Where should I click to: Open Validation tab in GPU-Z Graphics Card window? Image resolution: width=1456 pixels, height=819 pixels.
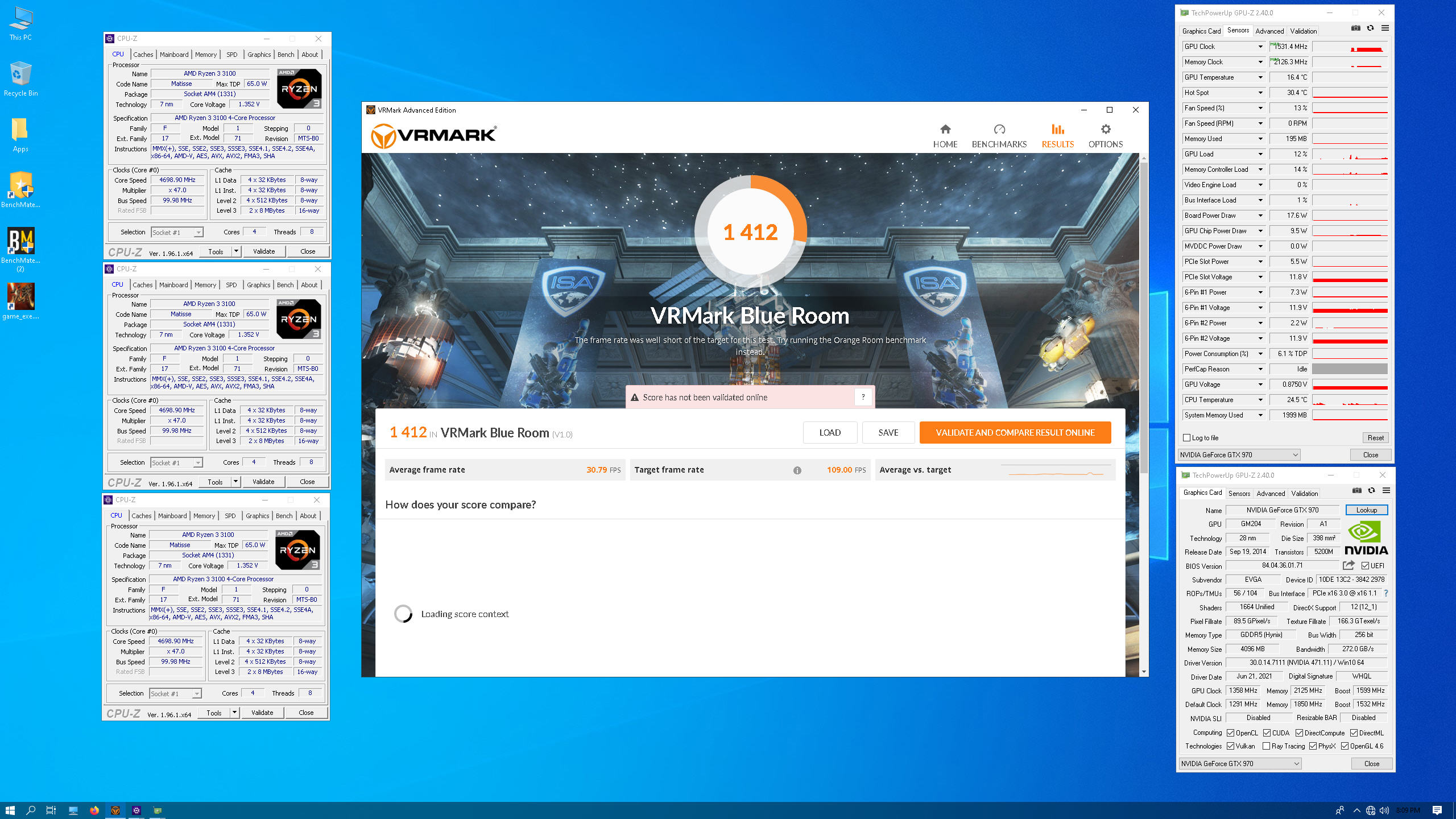point(1305,494)
